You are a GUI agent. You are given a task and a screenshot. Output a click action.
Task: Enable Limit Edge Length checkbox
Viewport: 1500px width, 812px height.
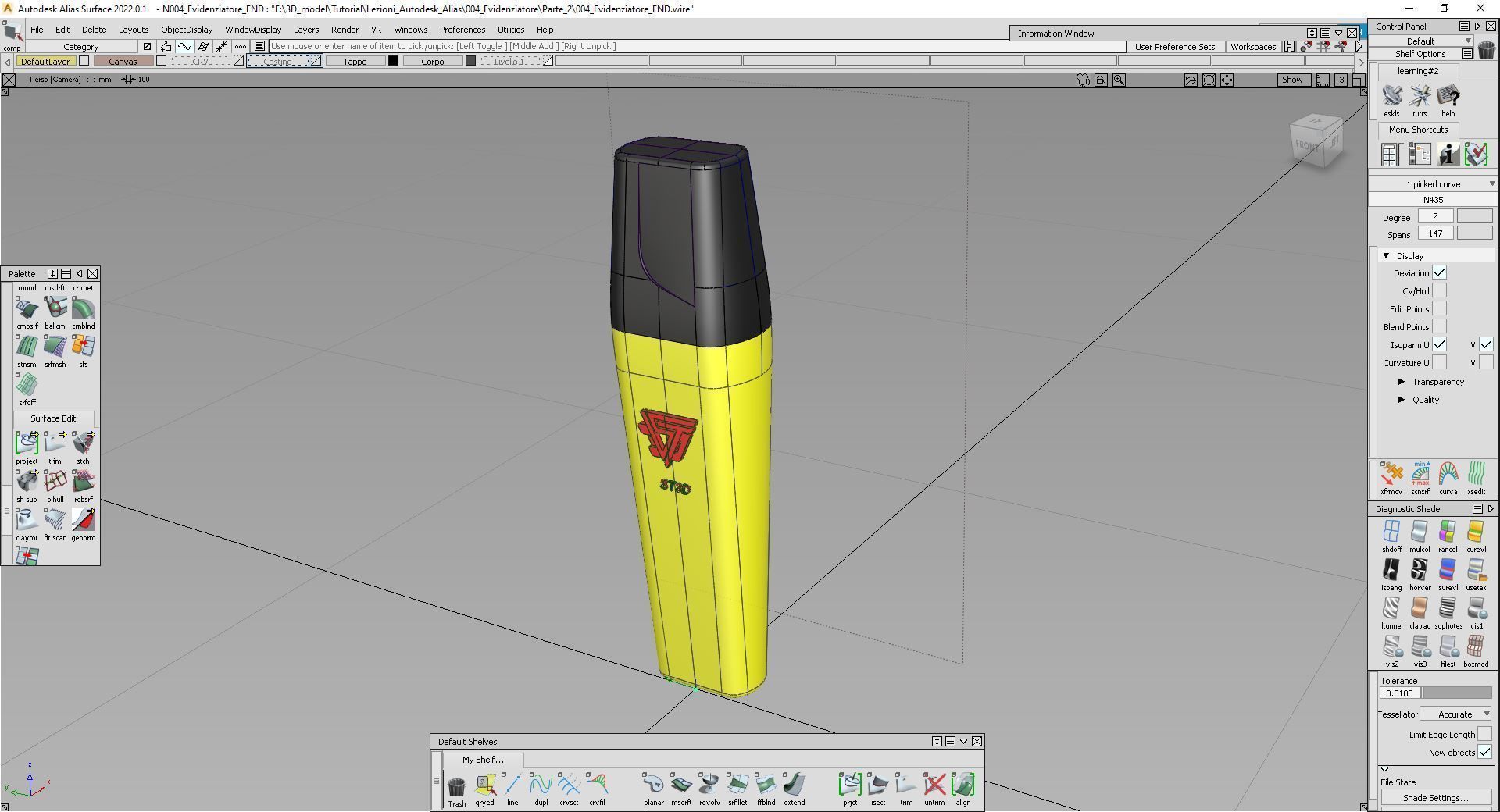click(x=1484, y=735)
